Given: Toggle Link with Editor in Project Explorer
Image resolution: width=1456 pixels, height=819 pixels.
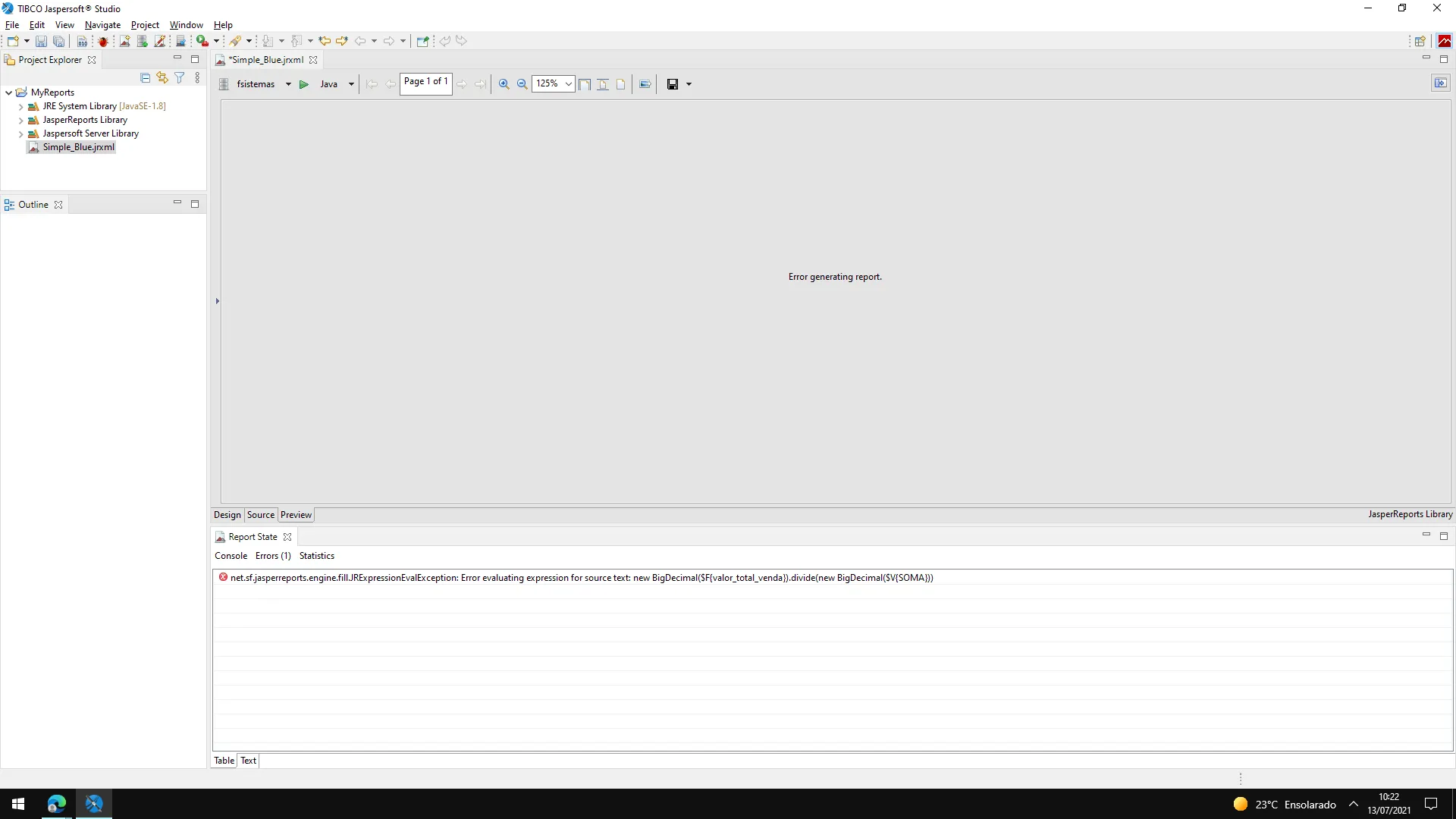Looking at the screenshot, I should coord(162,77).
